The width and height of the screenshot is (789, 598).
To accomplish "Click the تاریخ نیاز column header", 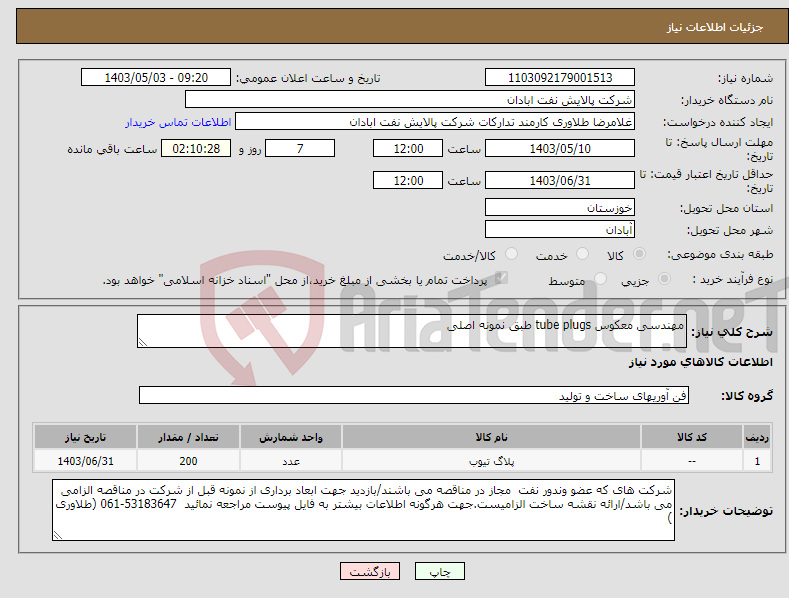I will 86,437.
